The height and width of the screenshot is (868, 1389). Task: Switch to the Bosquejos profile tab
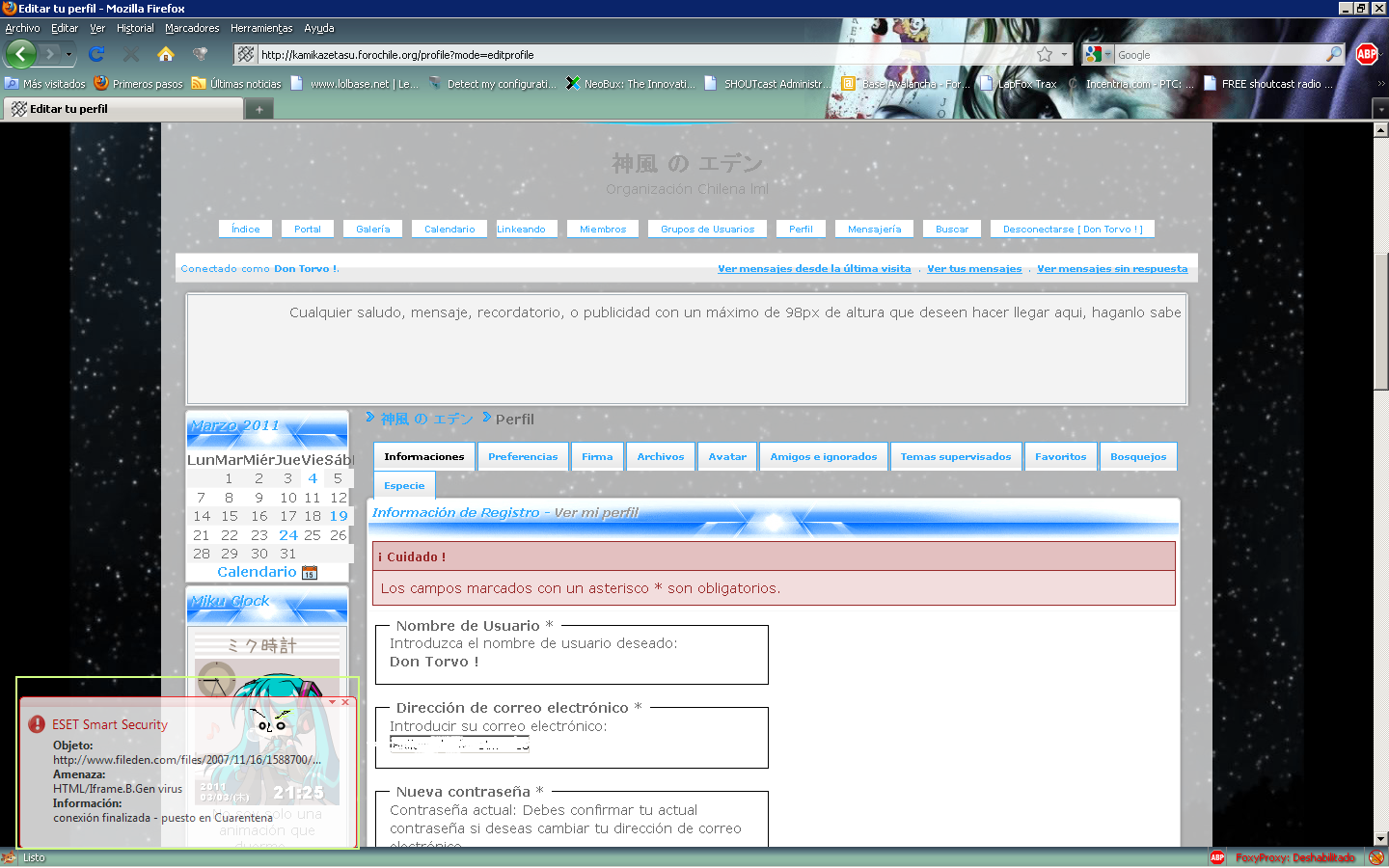[x=1138, y=456]
